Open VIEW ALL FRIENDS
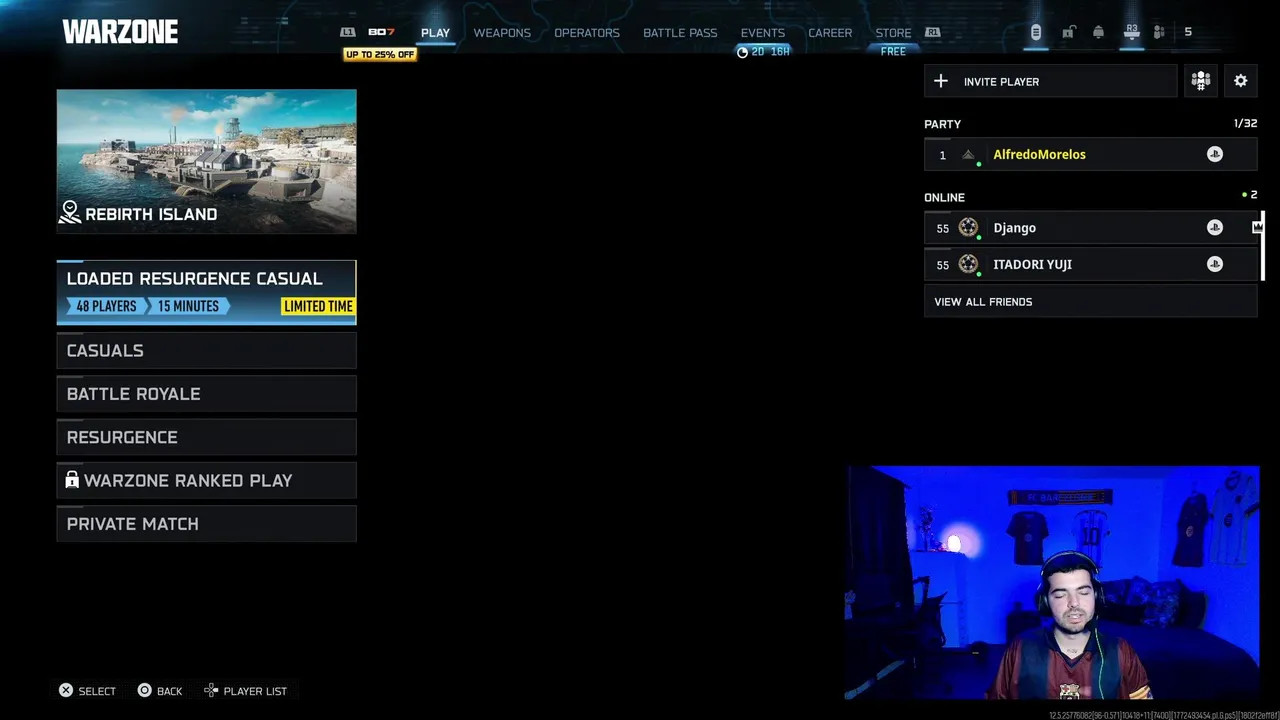Image resolution: width=1280 pixels, height=720 pixels. 1090,301
